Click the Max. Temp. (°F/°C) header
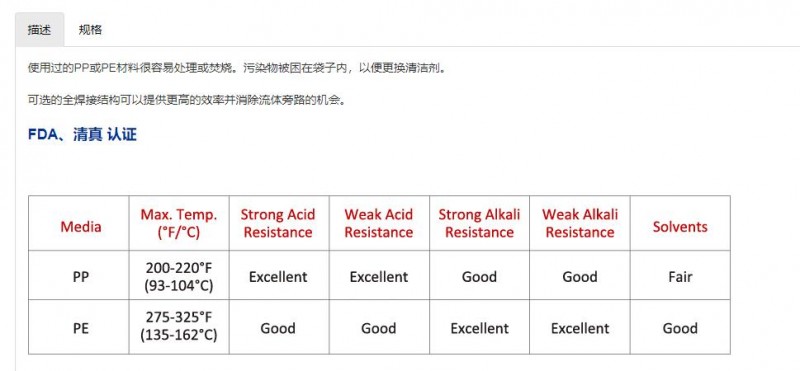Viewport: 800px width, 371px height. 179,223
